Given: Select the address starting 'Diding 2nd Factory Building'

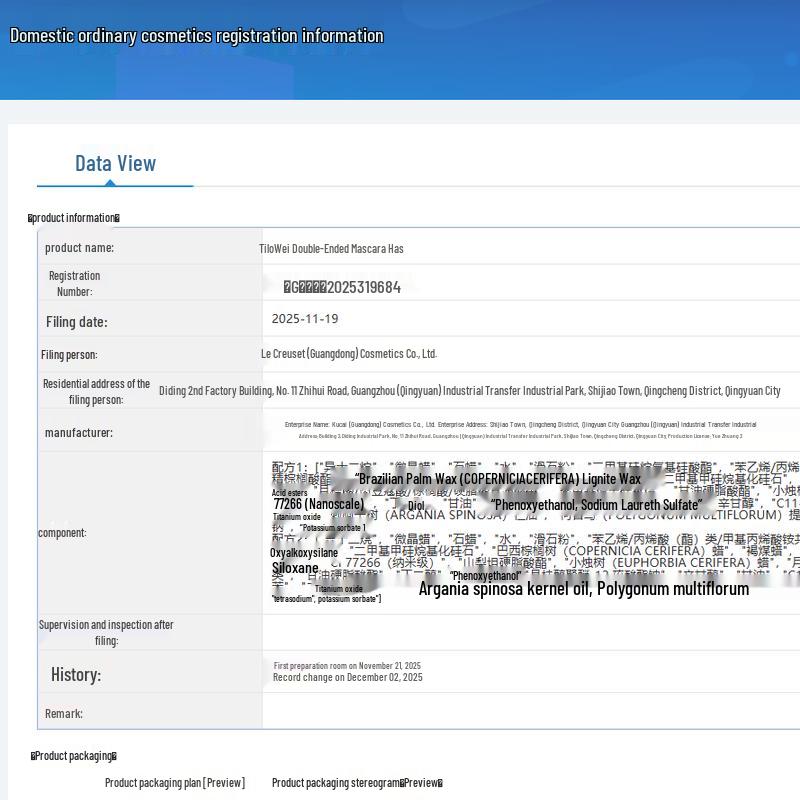Looking at the screenshot, I should (470, 391).
